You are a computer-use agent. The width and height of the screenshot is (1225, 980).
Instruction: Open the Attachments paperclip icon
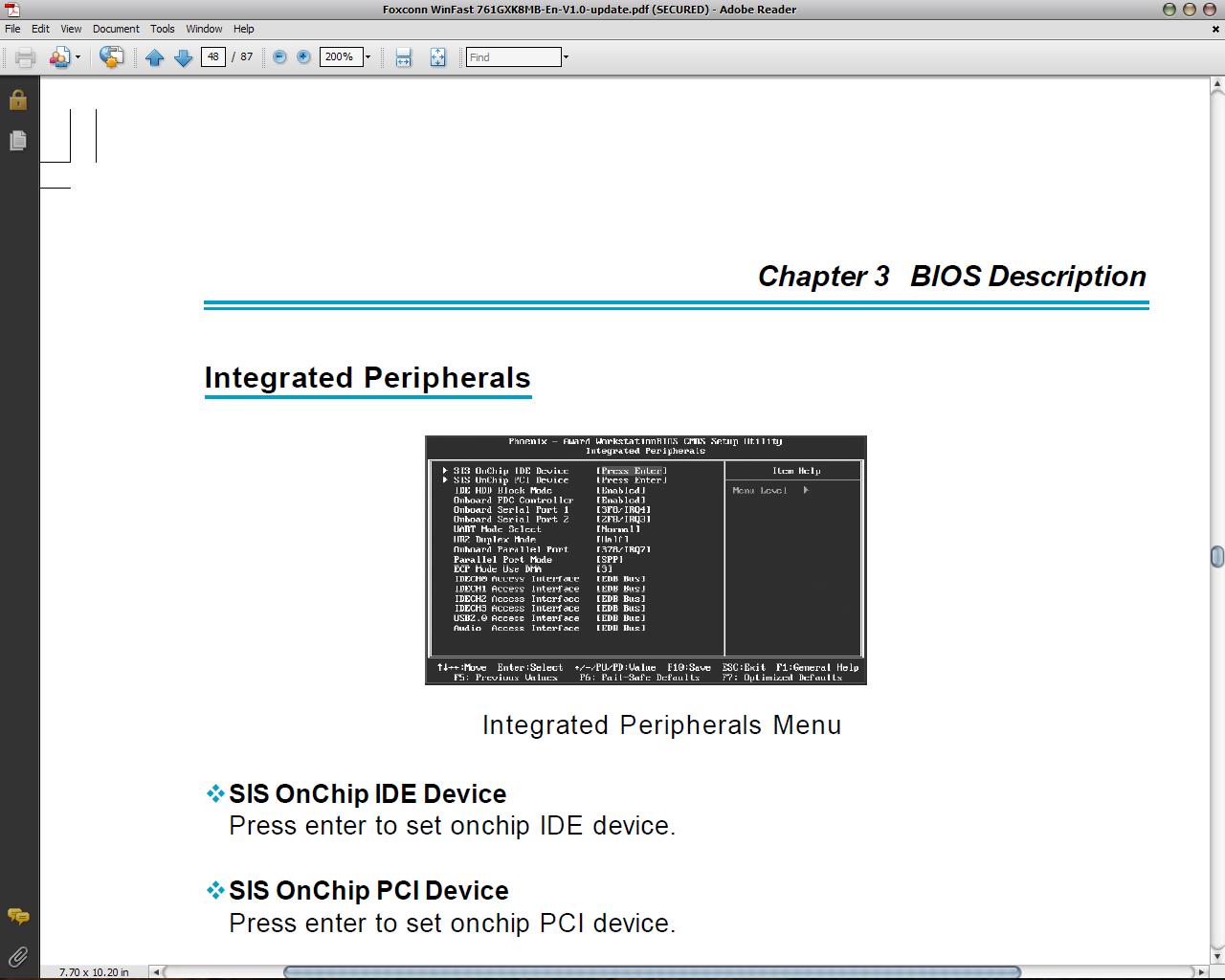click(x=17, y=956)
